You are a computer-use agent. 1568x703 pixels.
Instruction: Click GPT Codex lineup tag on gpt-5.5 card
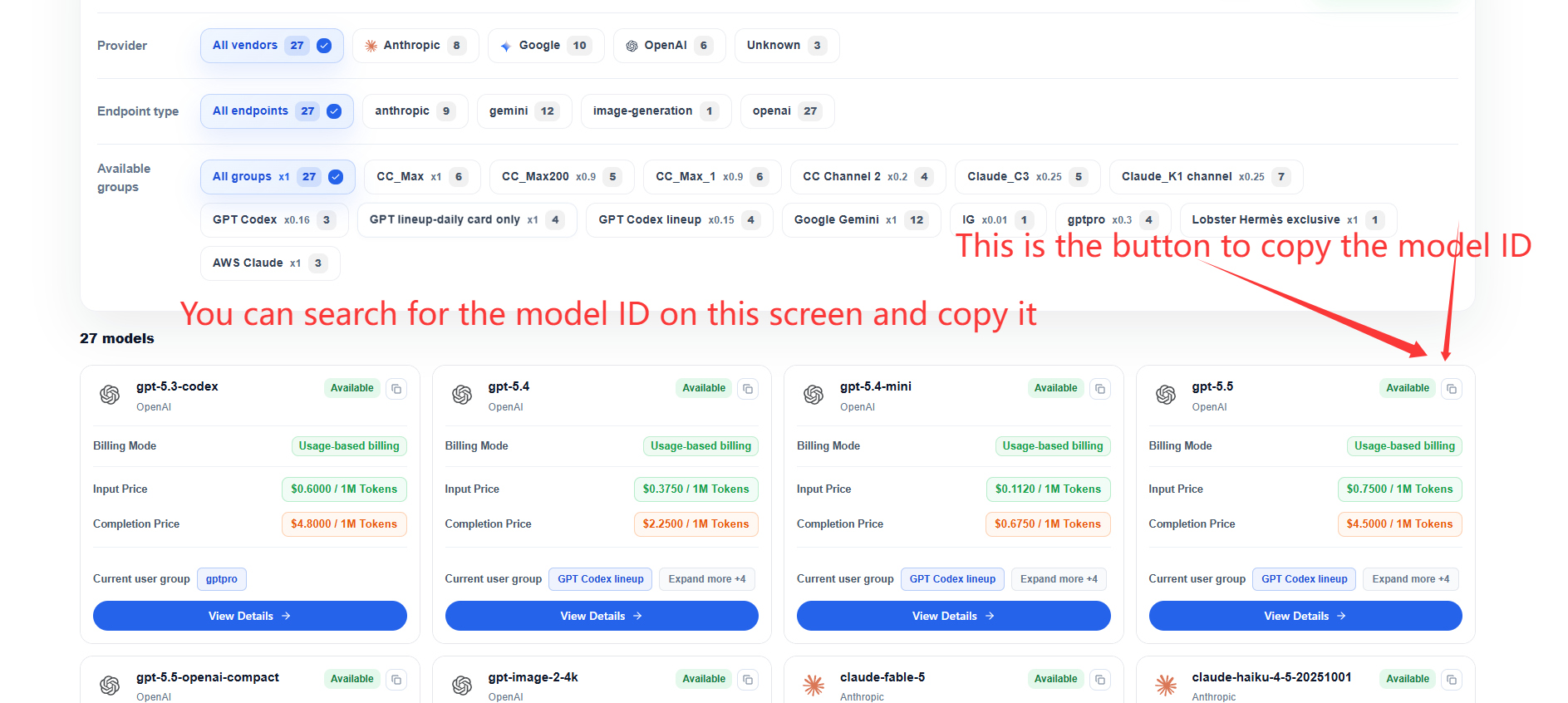pyautogui.click(x=1305, y=579)
